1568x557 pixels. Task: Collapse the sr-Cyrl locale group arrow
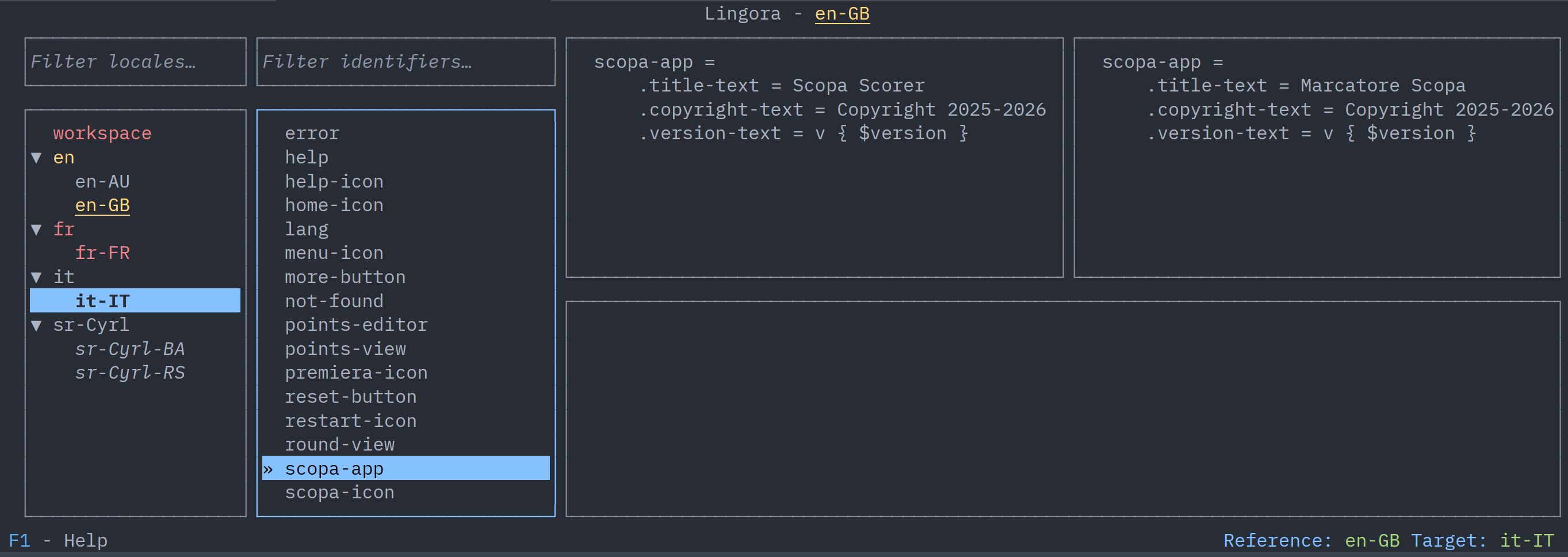[36, 326]
